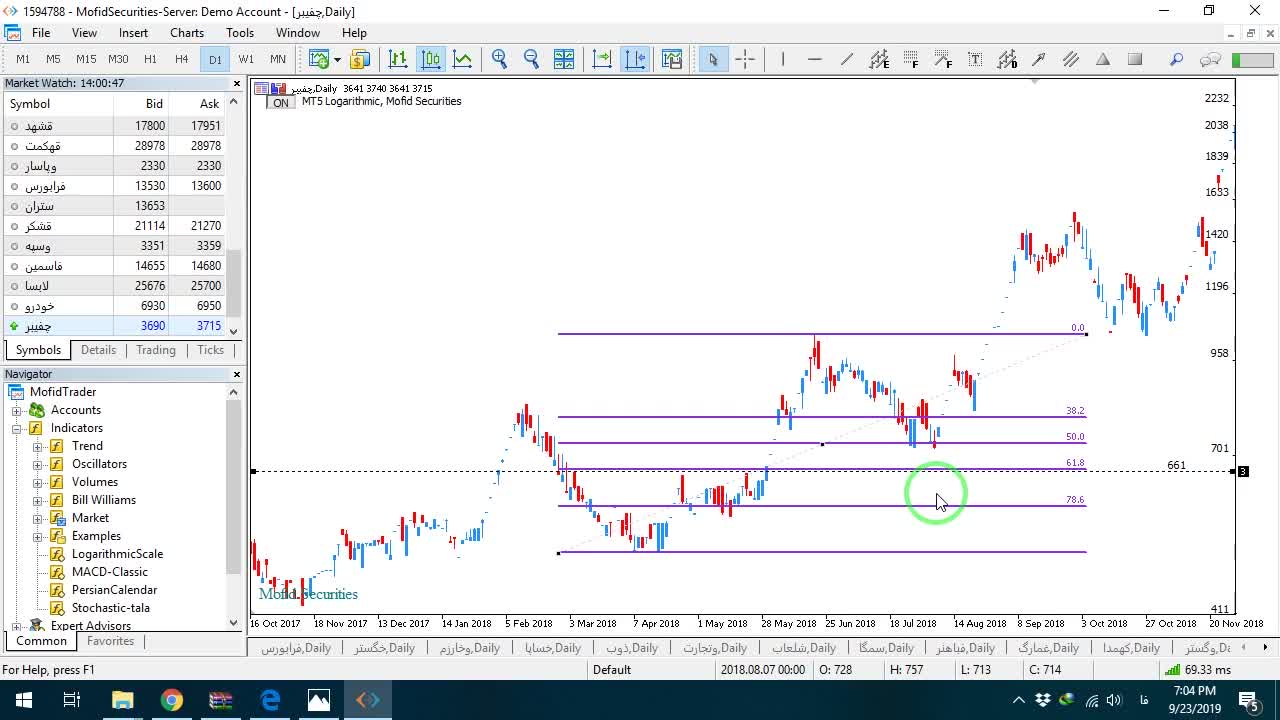Open the Insert menu
The height and width of the screenshot is (720, 1280).
click(x=133, y=33)
